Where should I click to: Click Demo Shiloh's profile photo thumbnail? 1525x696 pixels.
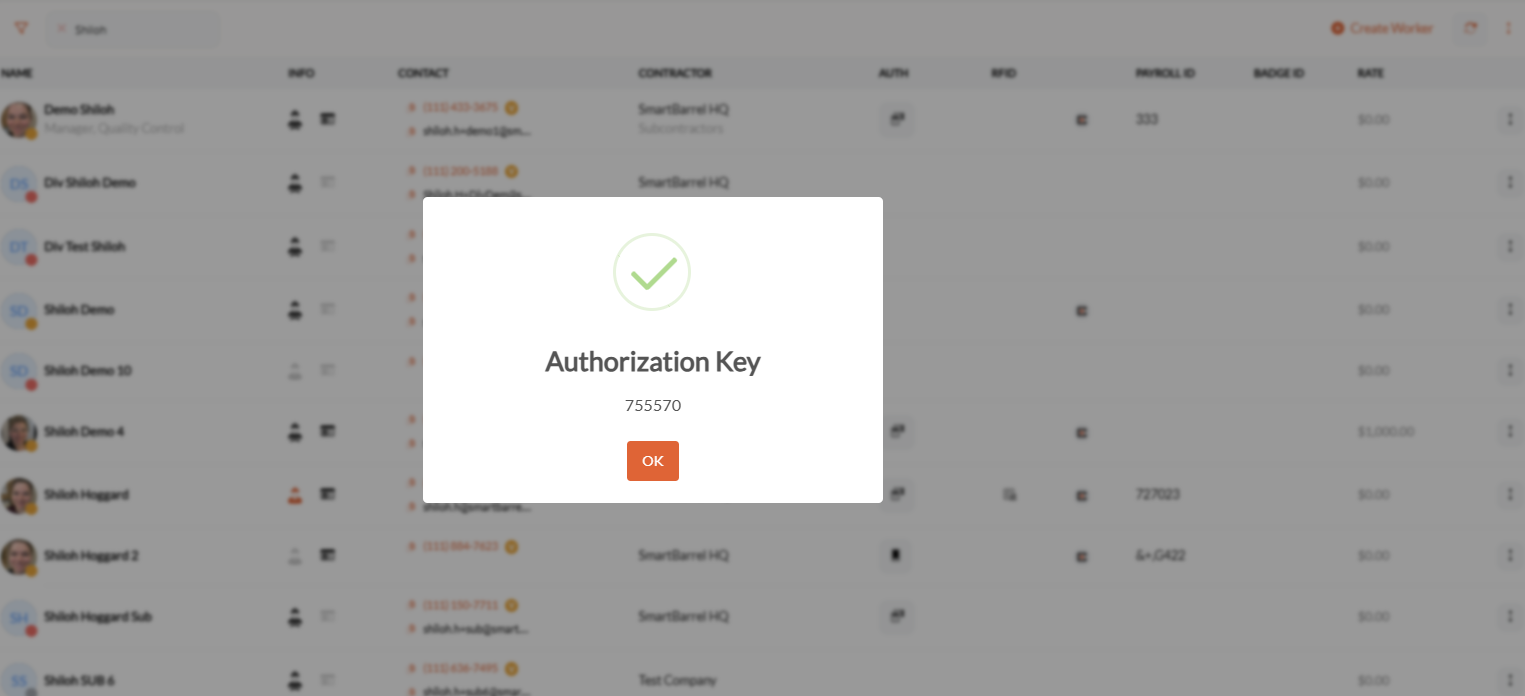pyautogui.click(x=21, y=119)
